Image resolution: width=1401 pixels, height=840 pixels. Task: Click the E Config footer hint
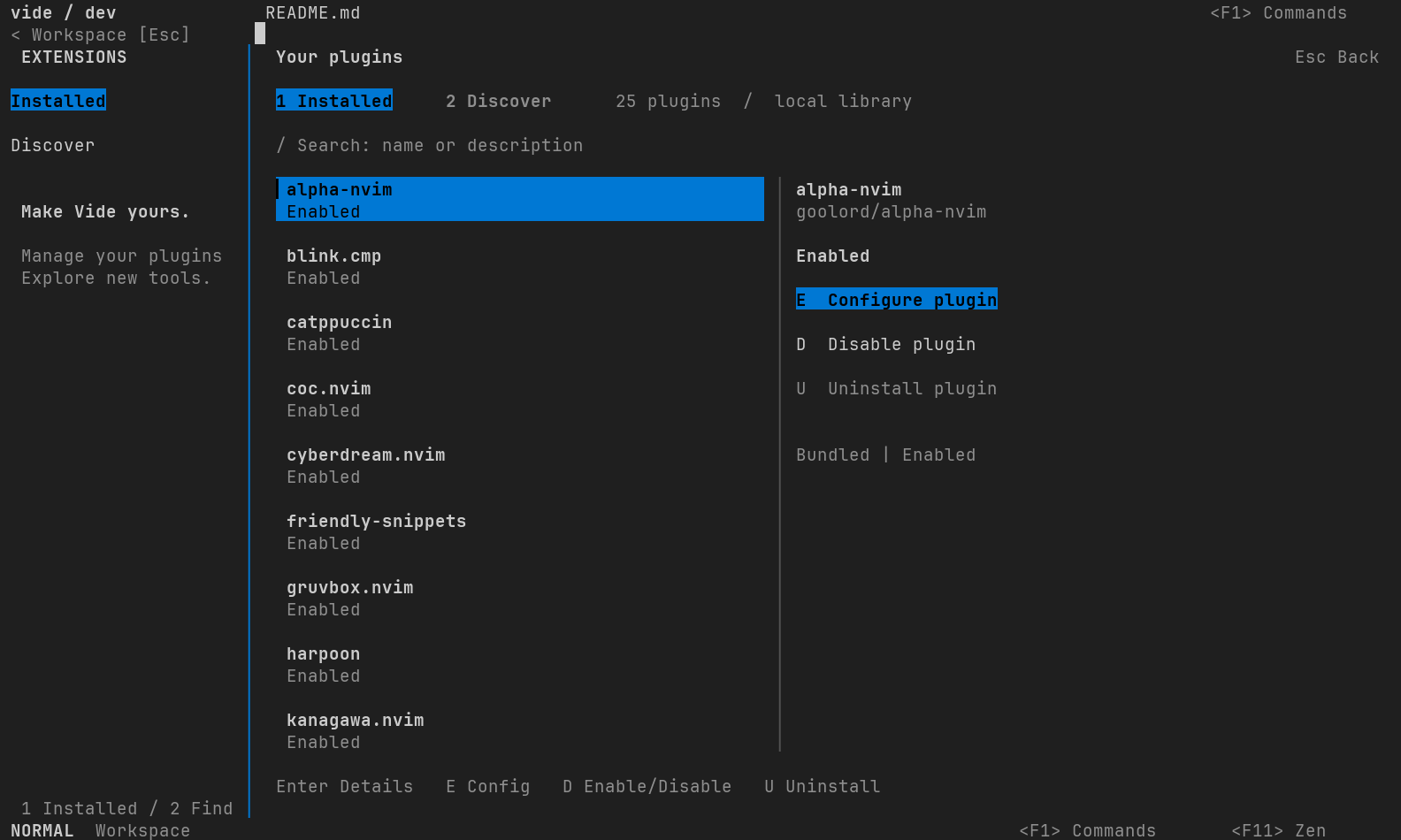click(488, 786)
